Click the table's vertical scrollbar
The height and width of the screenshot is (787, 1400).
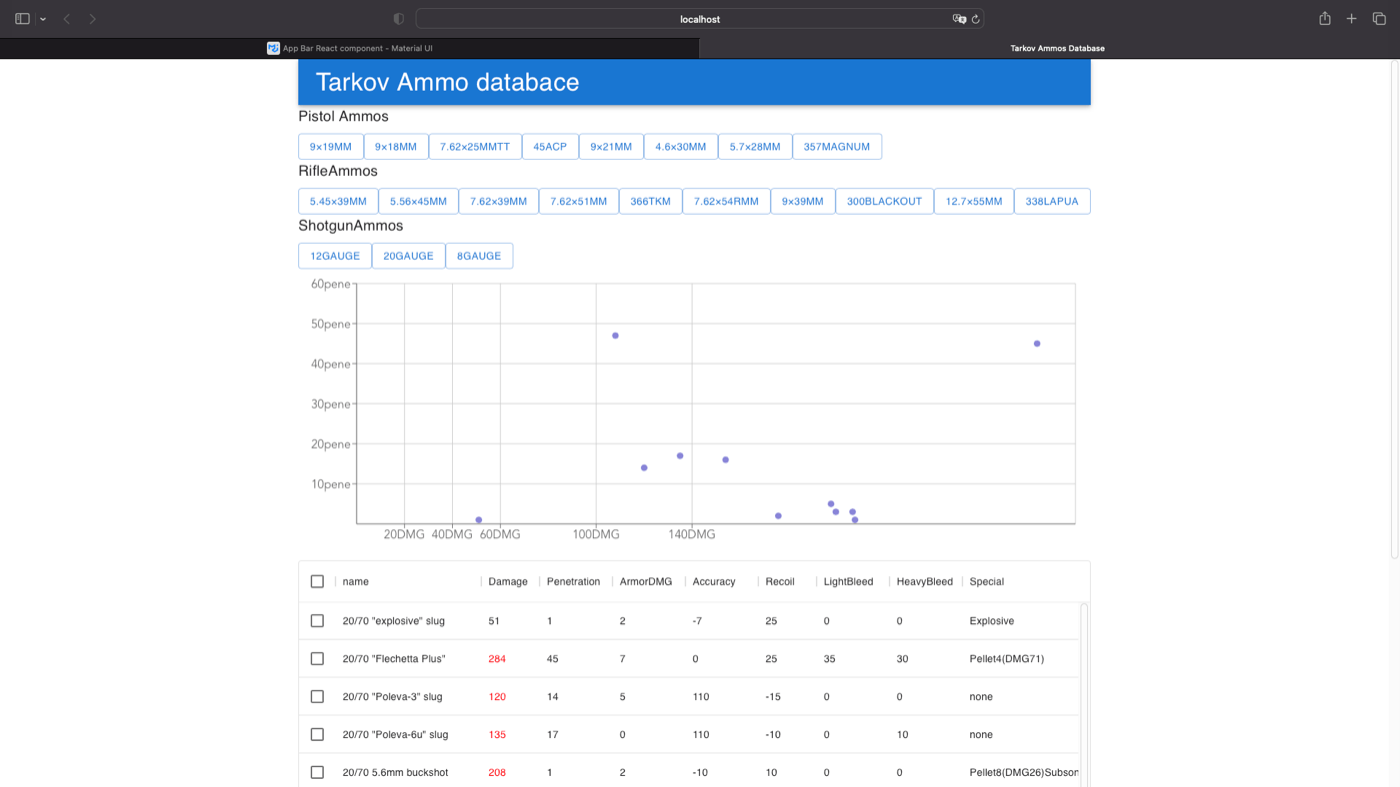(1084, 694)
